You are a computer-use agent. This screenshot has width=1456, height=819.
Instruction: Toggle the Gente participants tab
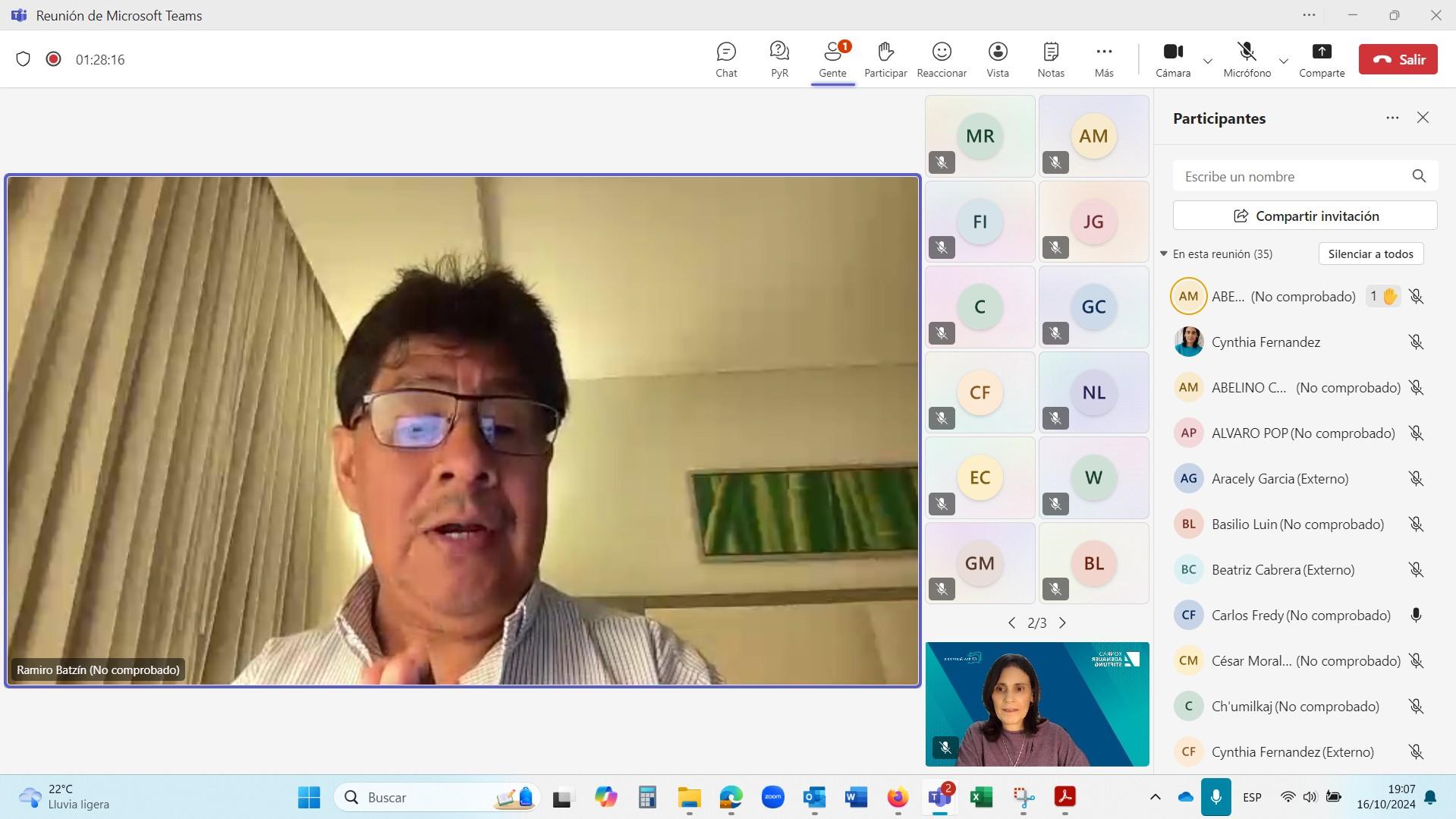point(832,59)
